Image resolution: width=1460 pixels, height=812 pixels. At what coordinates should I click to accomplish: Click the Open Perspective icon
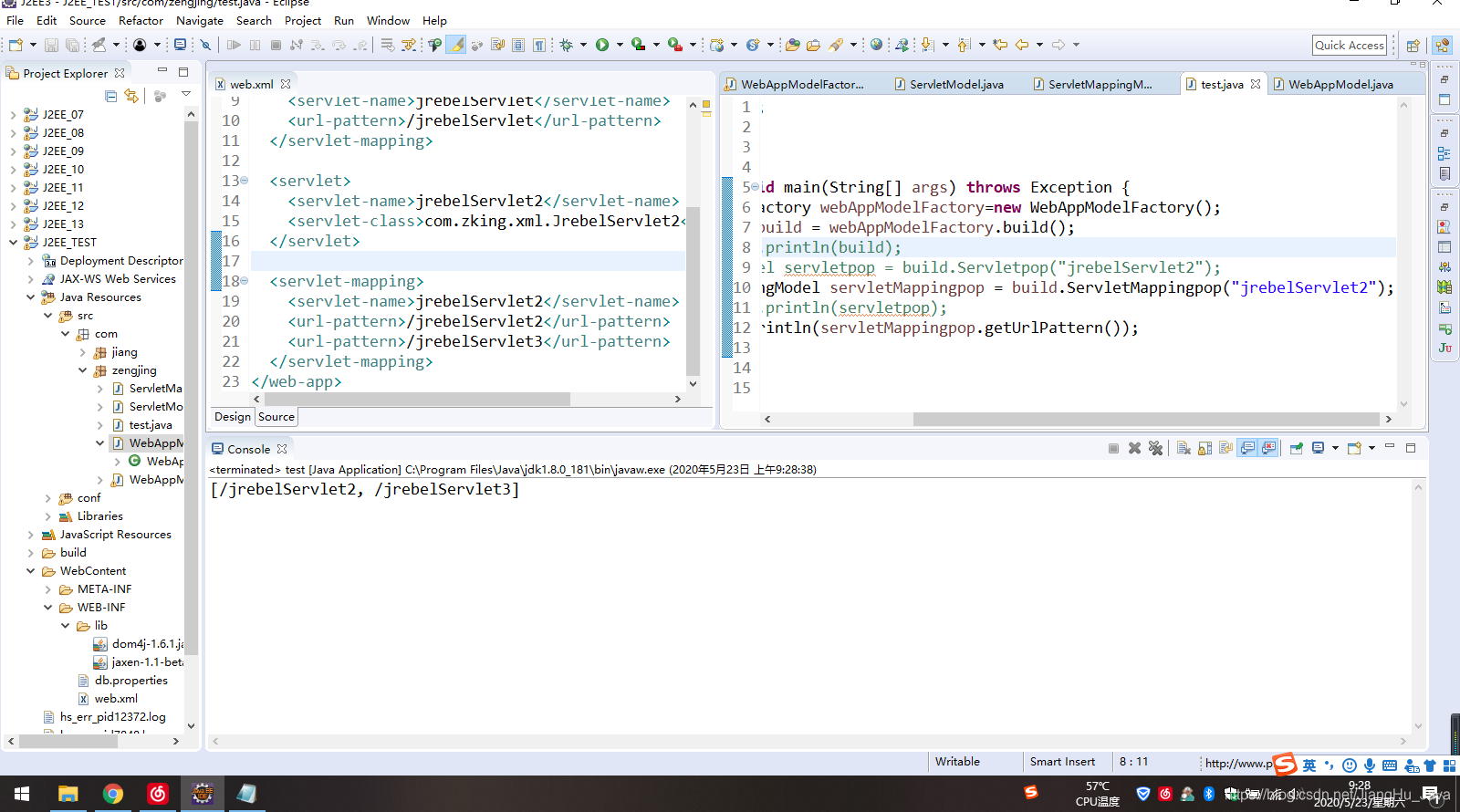1413,46
